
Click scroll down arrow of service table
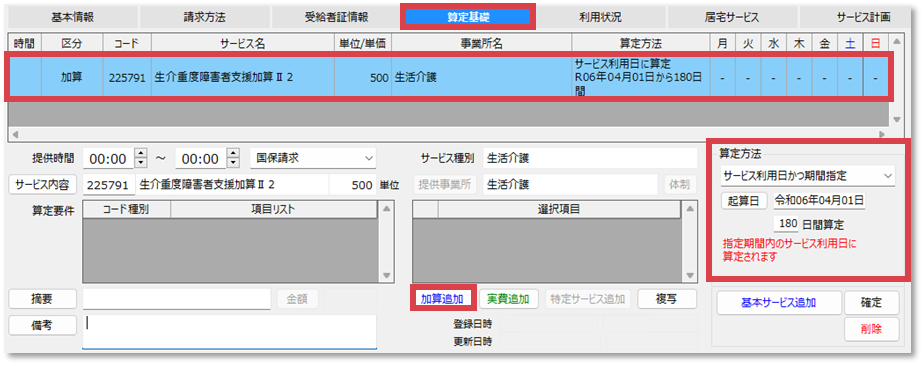(x=896, y=120)
